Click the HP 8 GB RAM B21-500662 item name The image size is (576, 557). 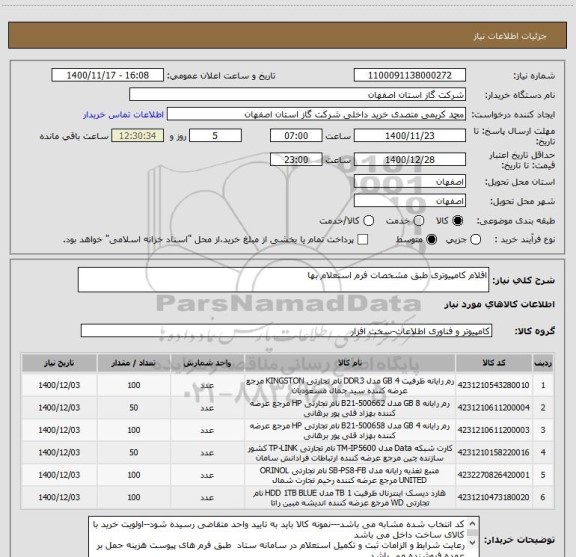click(350, 408)
